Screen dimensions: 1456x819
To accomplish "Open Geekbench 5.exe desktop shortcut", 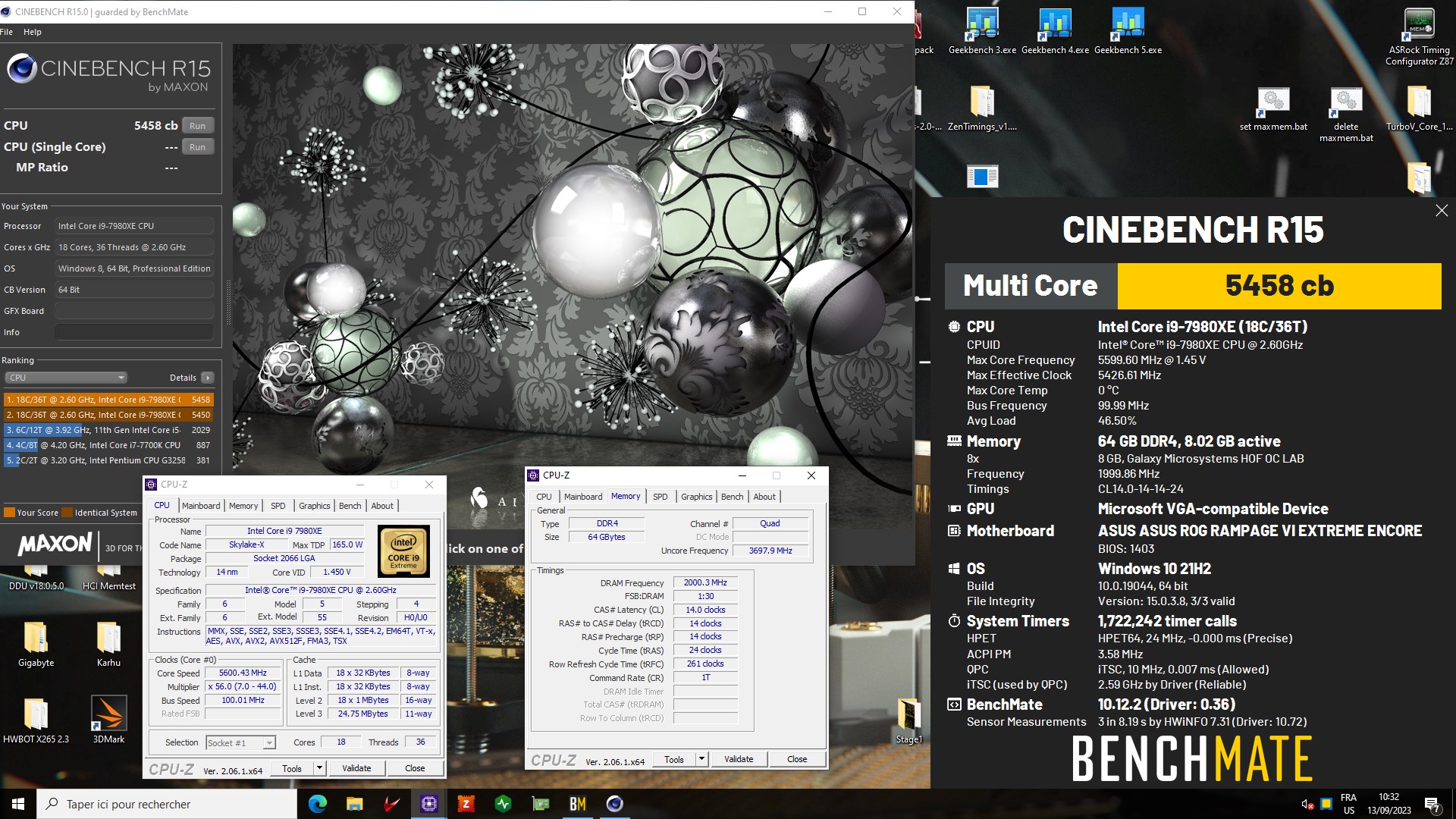I will pos(1128,30).
